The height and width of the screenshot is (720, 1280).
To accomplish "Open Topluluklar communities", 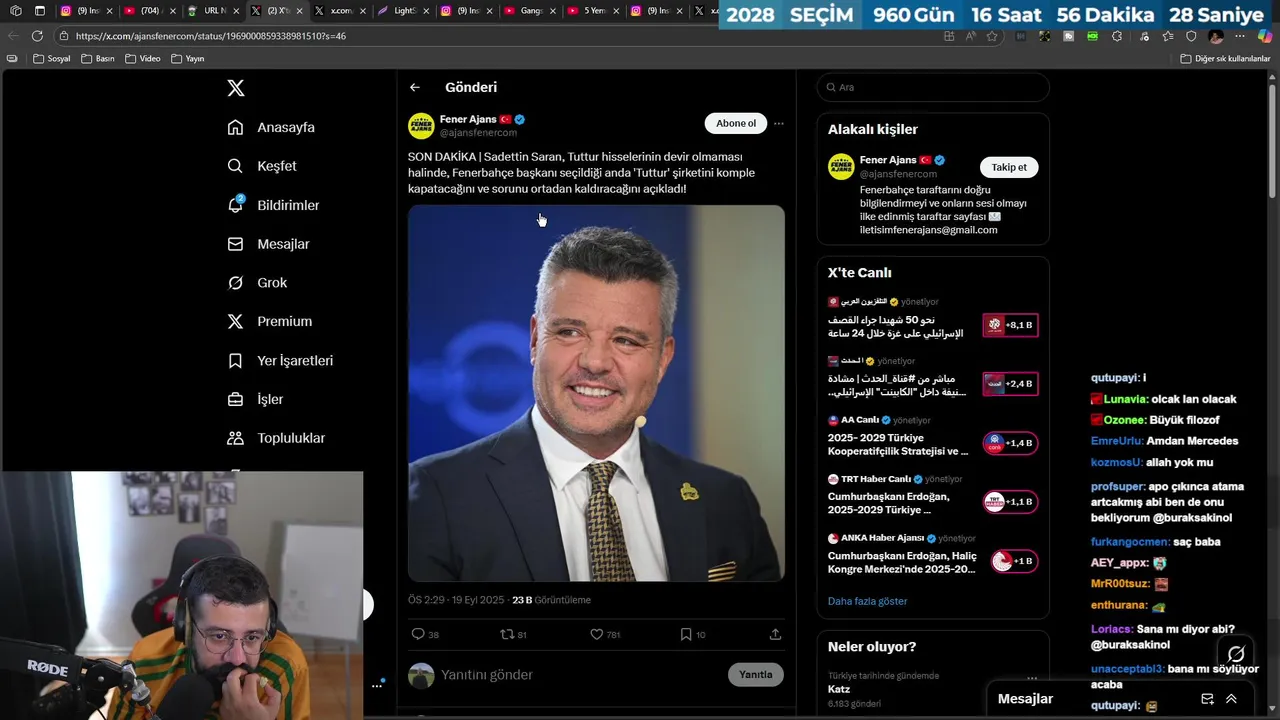I will [276, 438].
